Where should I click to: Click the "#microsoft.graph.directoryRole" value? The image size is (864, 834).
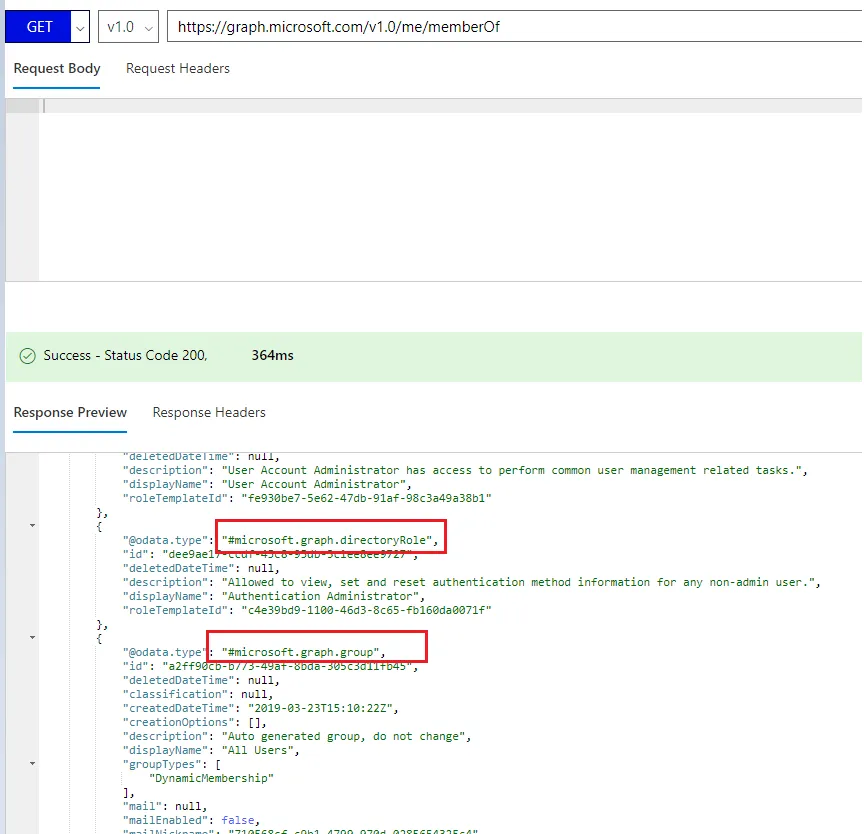pyautogui.click(x=327, y=540)
